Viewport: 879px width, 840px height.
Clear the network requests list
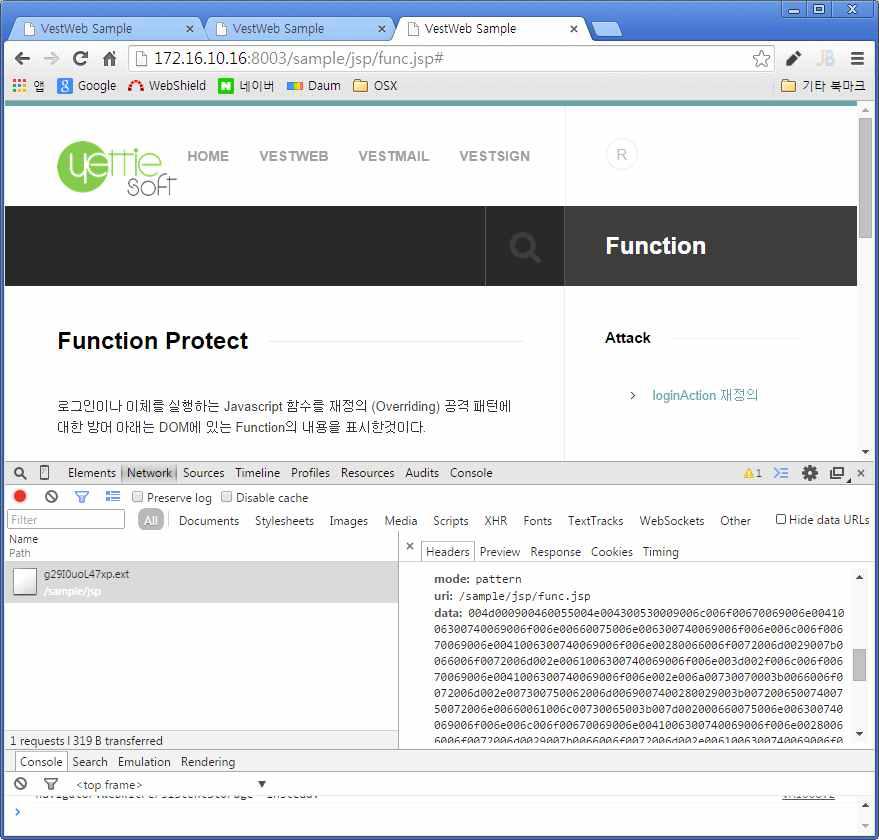(51, 497)
